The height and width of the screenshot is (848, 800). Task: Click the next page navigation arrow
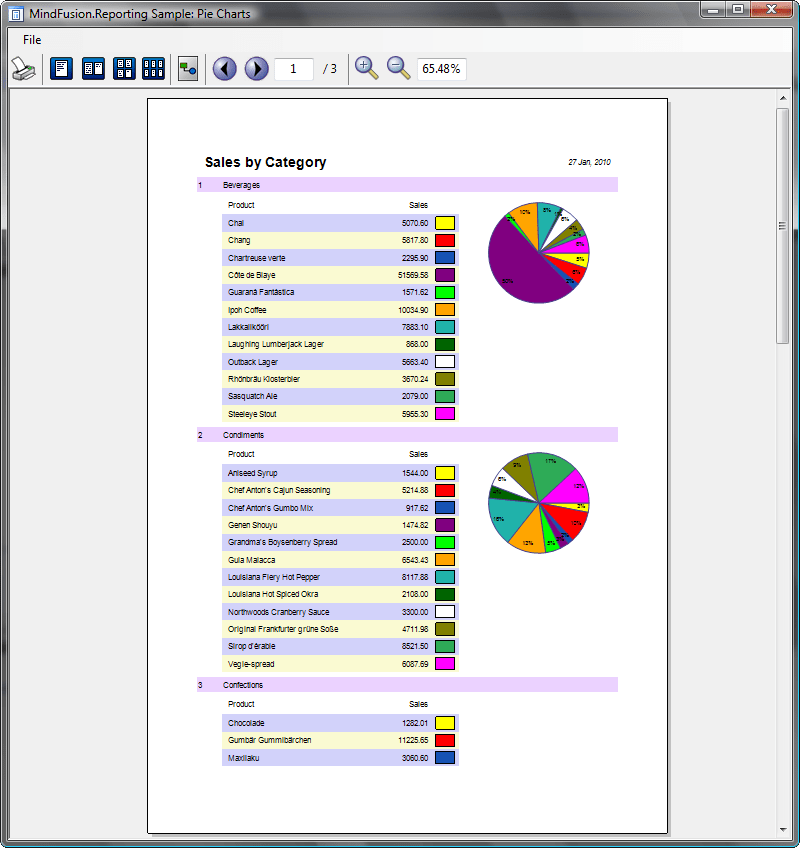258,68
